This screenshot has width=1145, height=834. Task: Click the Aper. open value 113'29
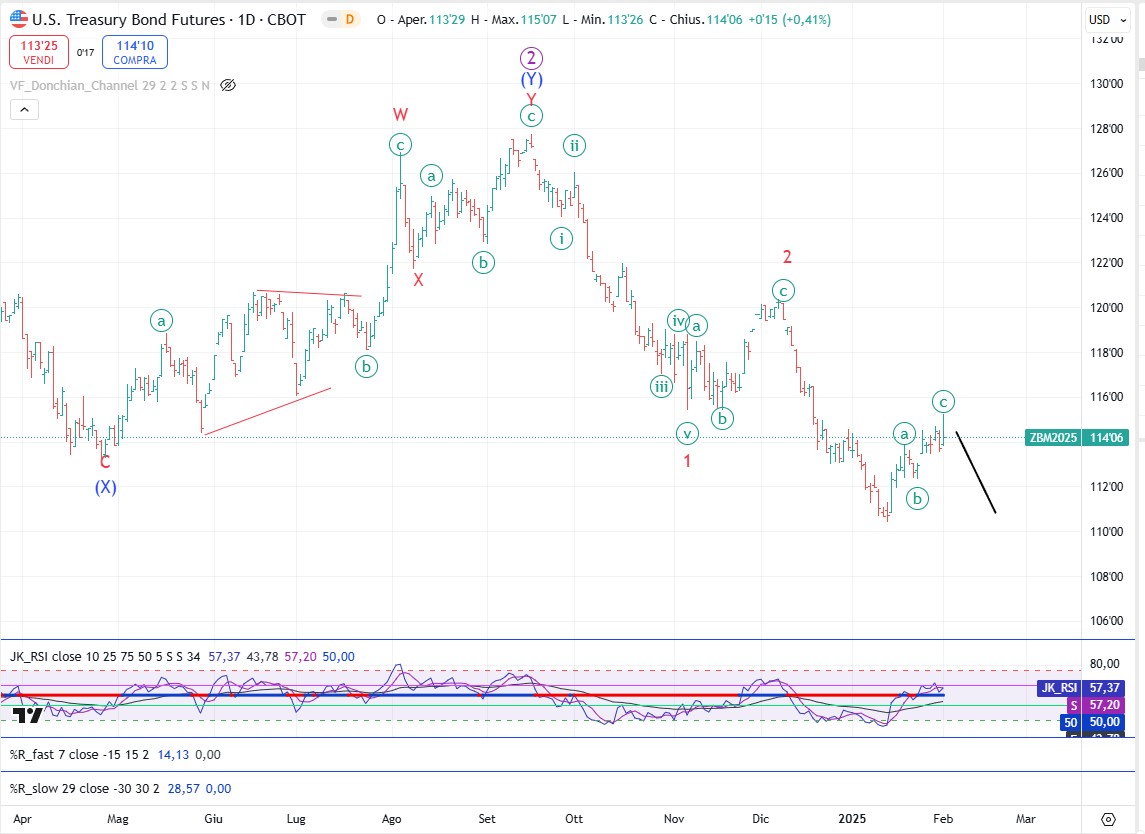pyautogui.click(x=447, y=20)
